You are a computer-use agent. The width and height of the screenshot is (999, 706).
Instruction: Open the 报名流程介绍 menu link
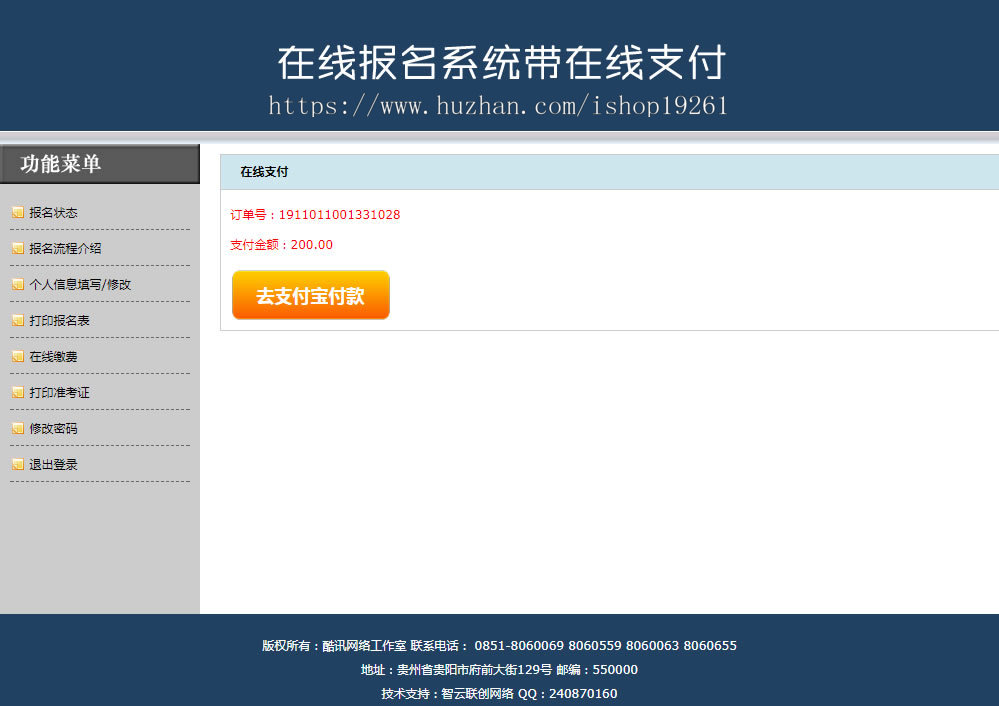pyautogui.click(x=66, y=249)
